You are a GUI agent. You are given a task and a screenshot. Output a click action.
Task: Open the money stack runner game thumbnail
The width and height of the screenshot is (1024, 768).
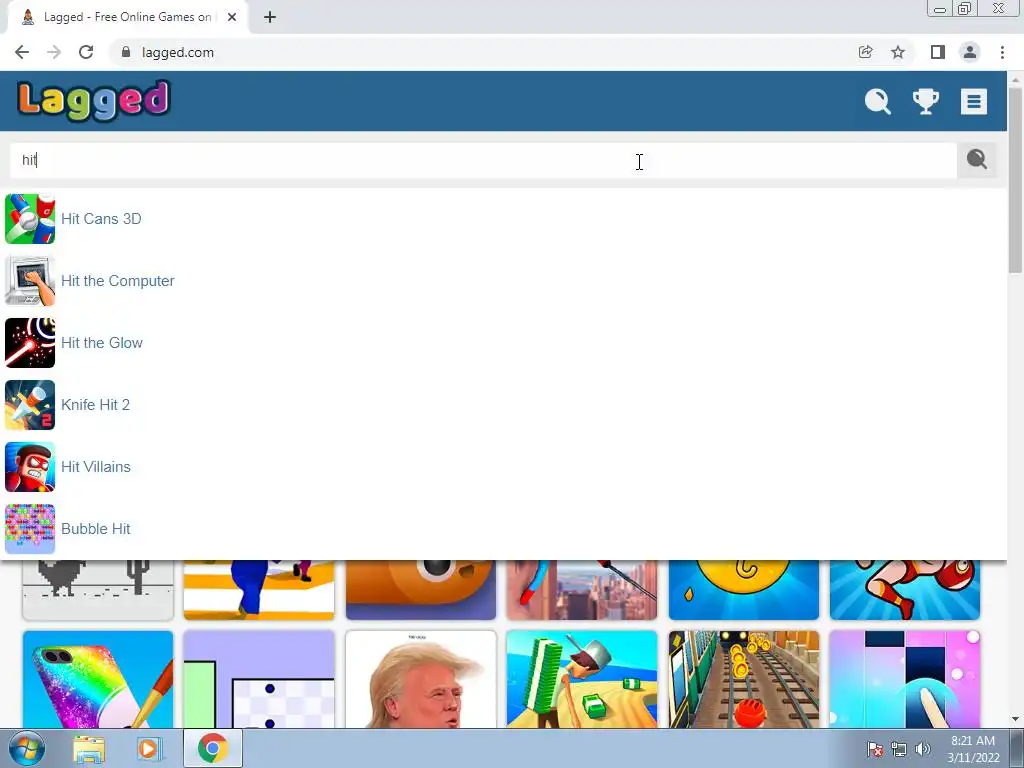582,679
